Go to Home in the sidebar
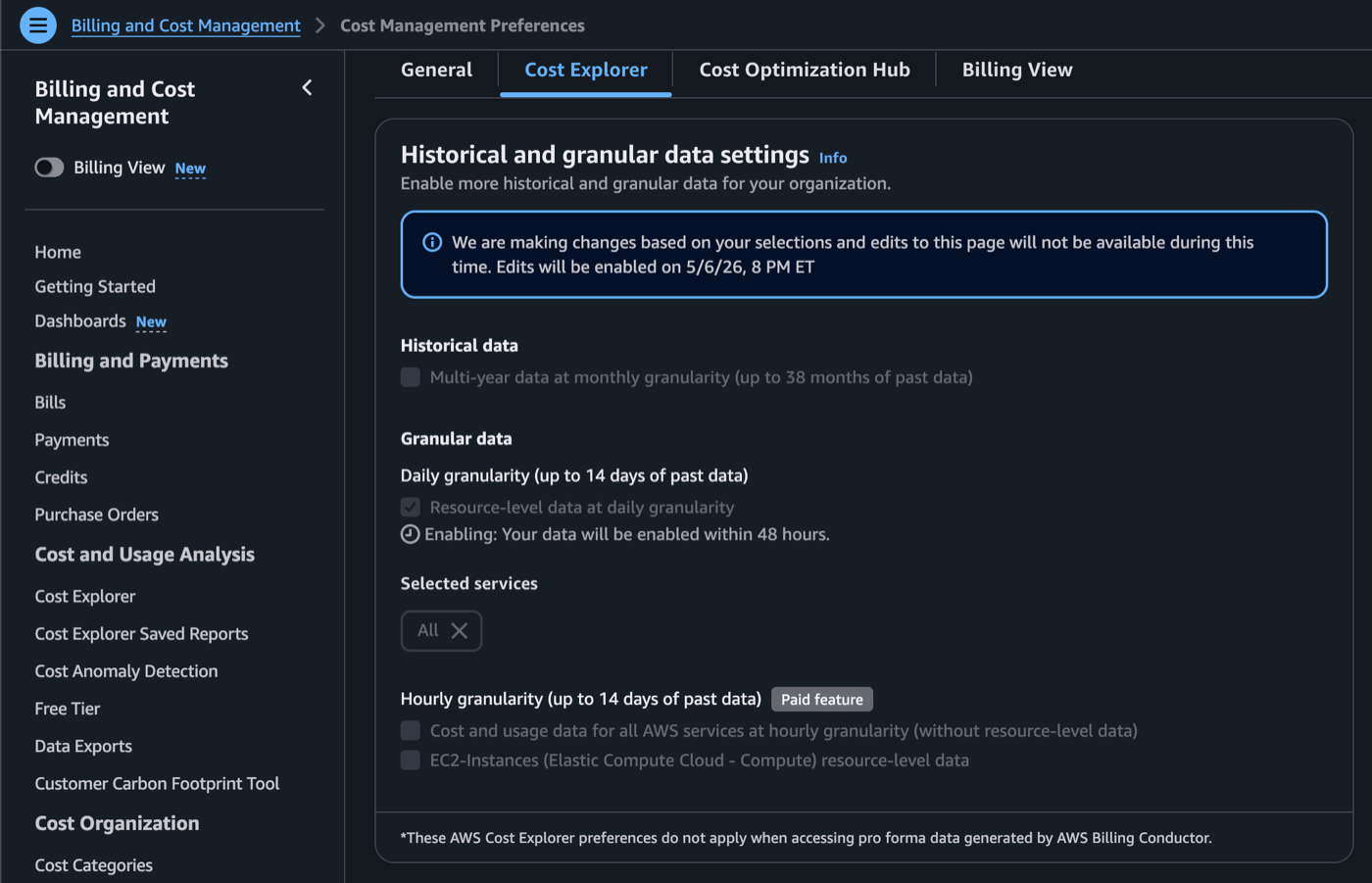Image resolution: width=1372 pixels, height=883 pixels. pos(58,252)
